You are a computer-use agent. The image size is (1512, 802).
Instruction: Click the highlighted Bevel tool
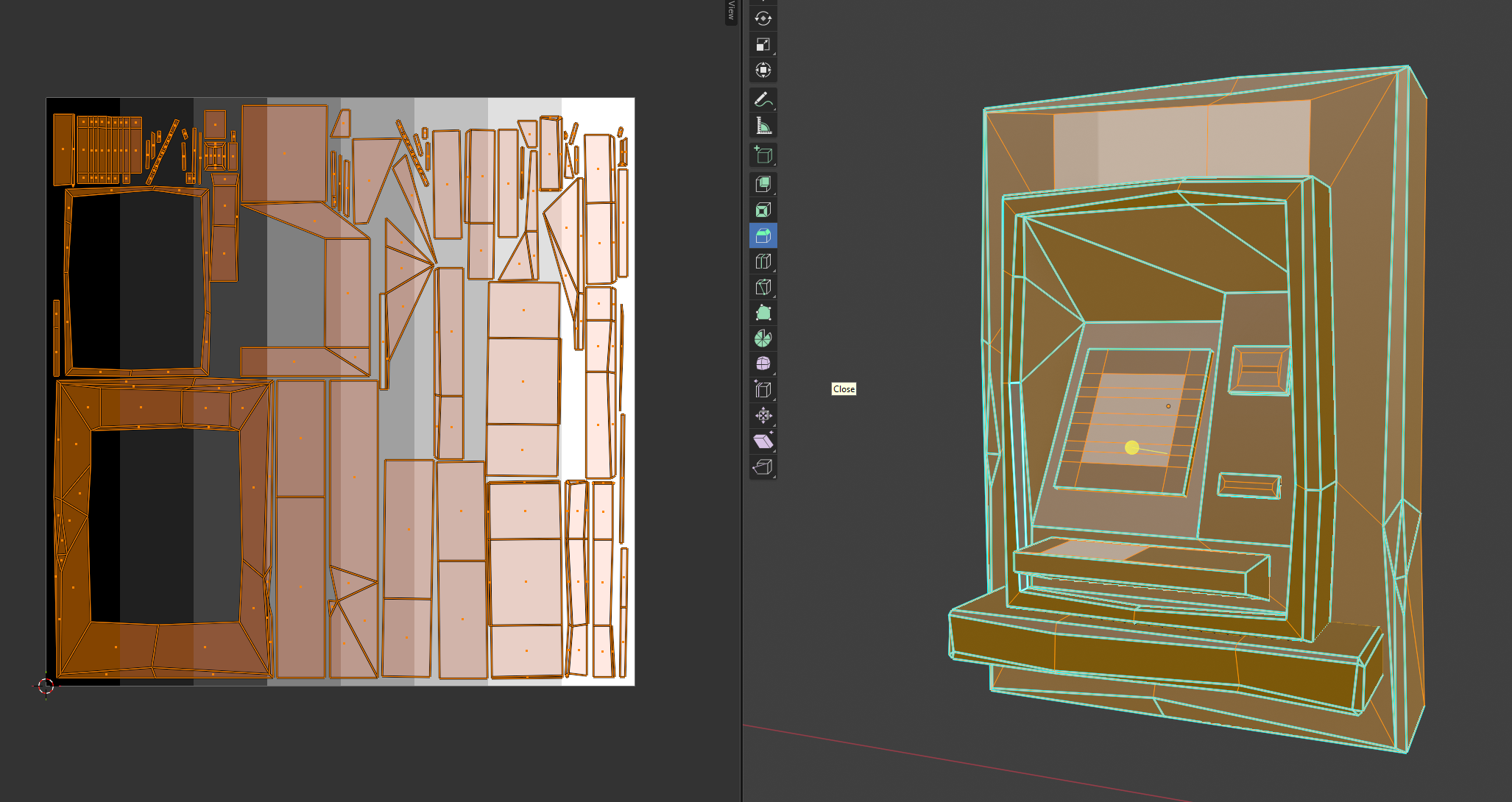(x=763, y=235)
